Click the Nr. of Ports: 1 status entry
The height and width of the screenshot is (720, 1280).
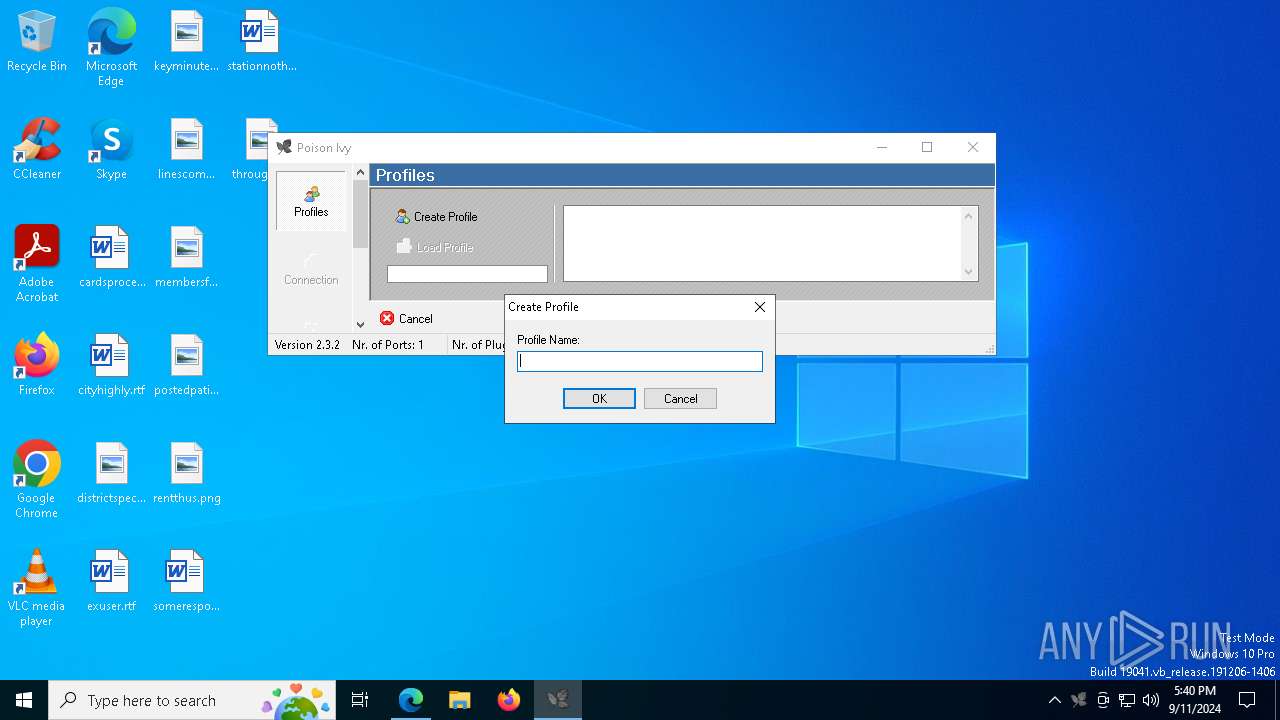tap(388, 345)
